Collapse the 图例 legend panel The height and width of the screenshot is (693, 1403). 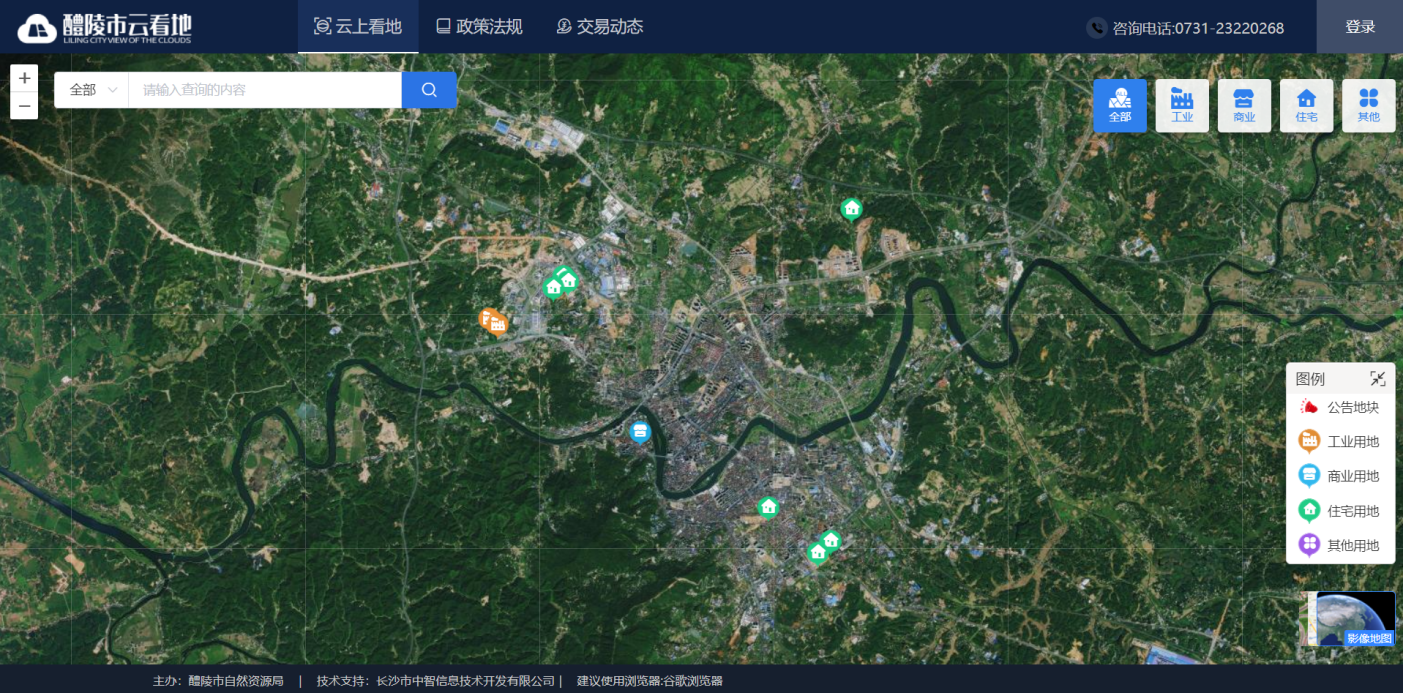click(1377, 379)
